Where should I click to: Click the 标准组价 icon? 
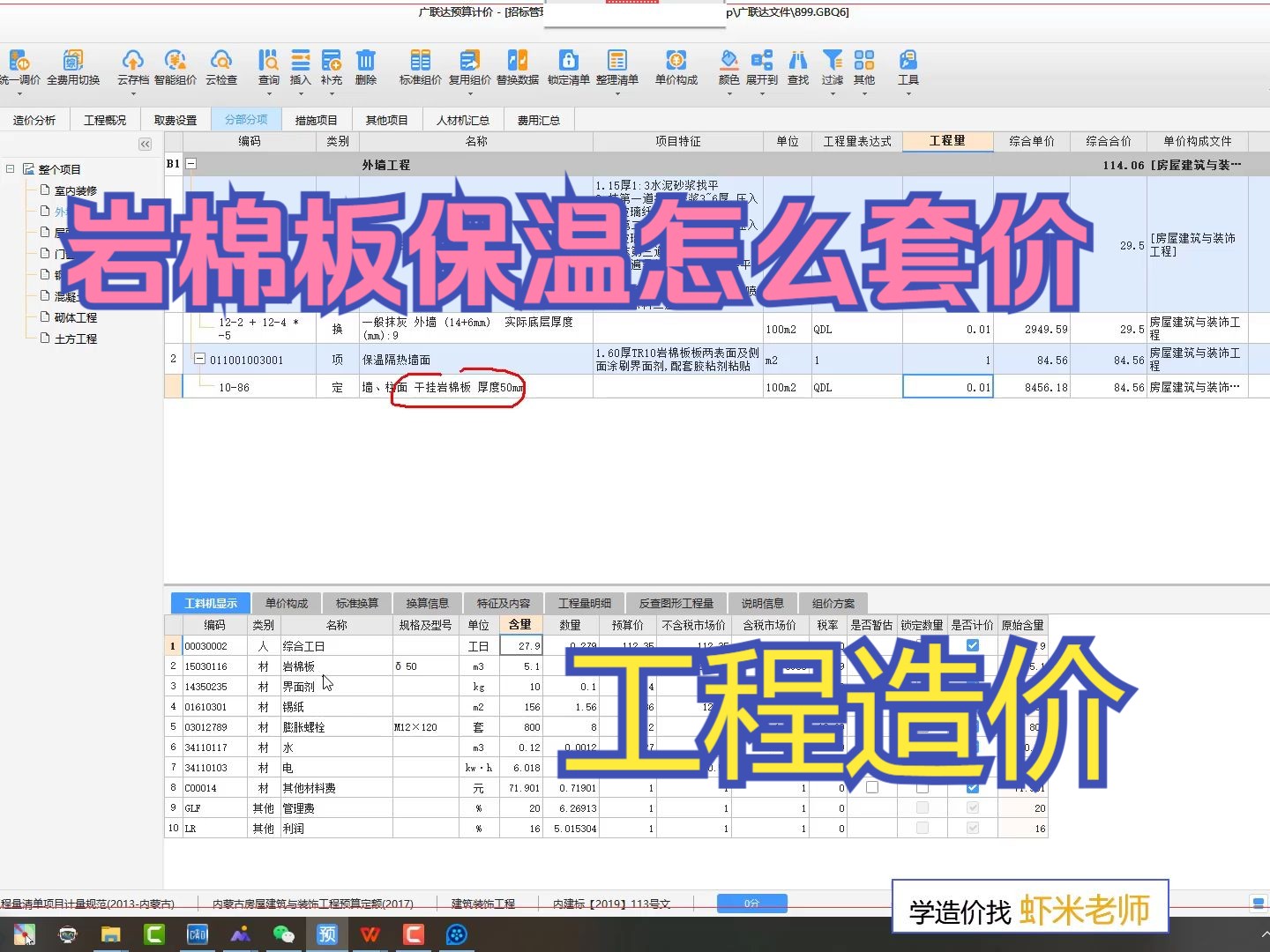421,61
